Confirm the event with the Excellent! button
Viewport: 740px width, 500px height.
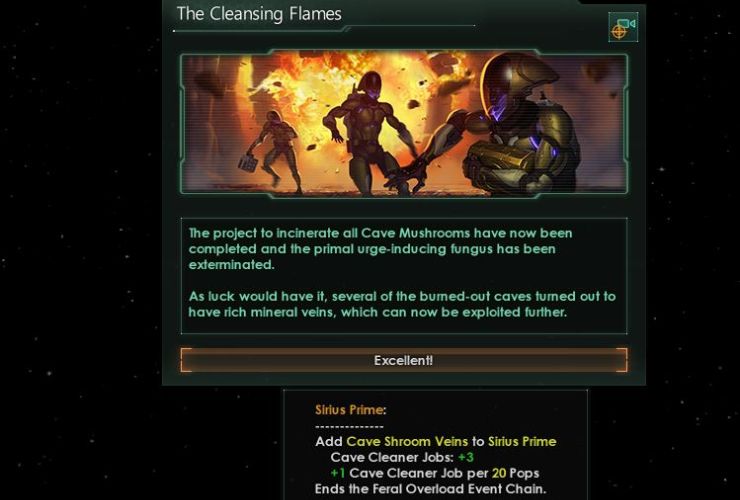404,360
